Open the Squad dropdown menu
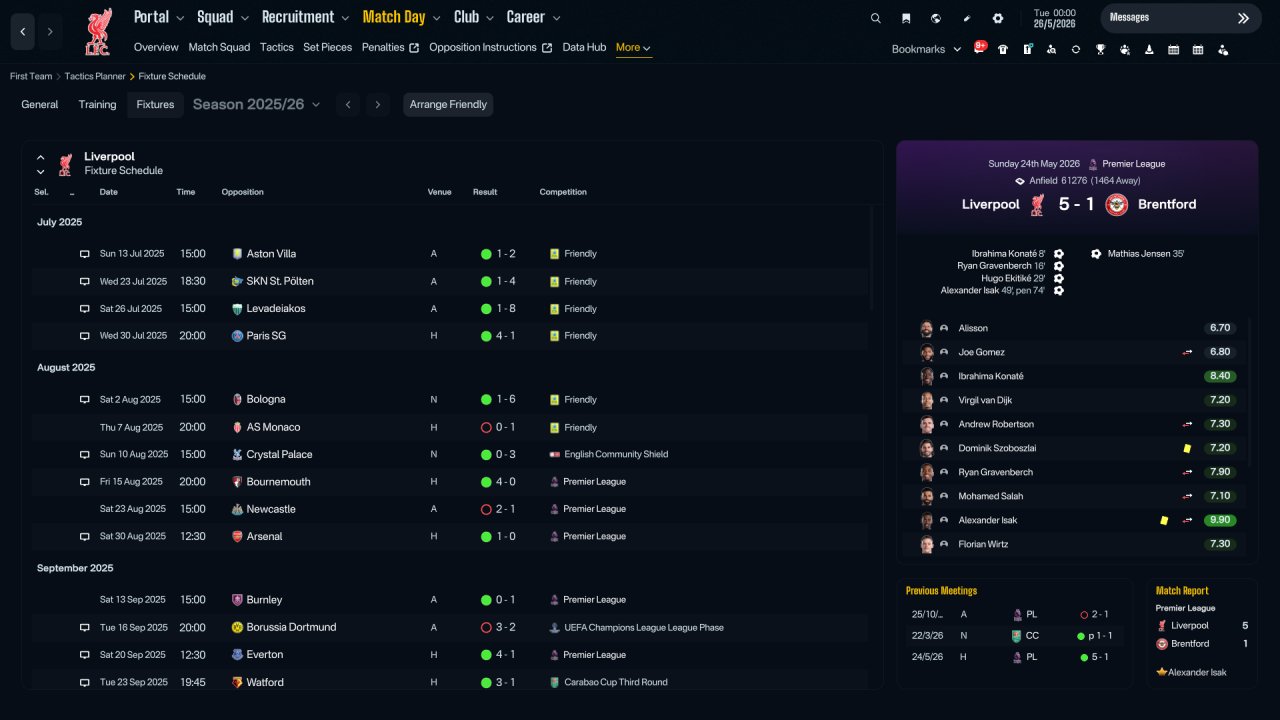 coord(223,17)
